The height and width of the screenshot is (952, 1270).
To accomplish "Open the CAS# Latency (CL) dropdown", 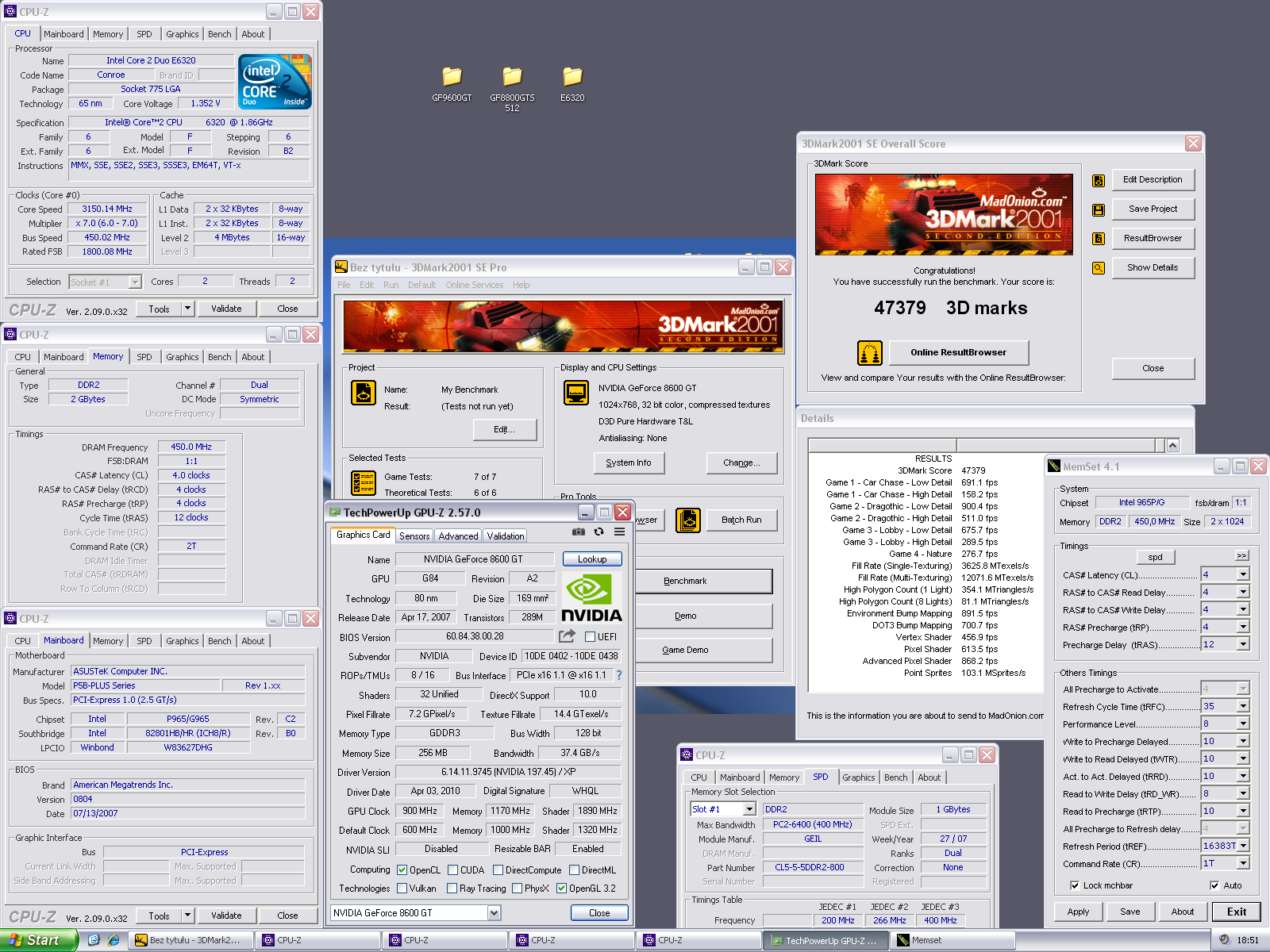I will tap(1243, 574).
